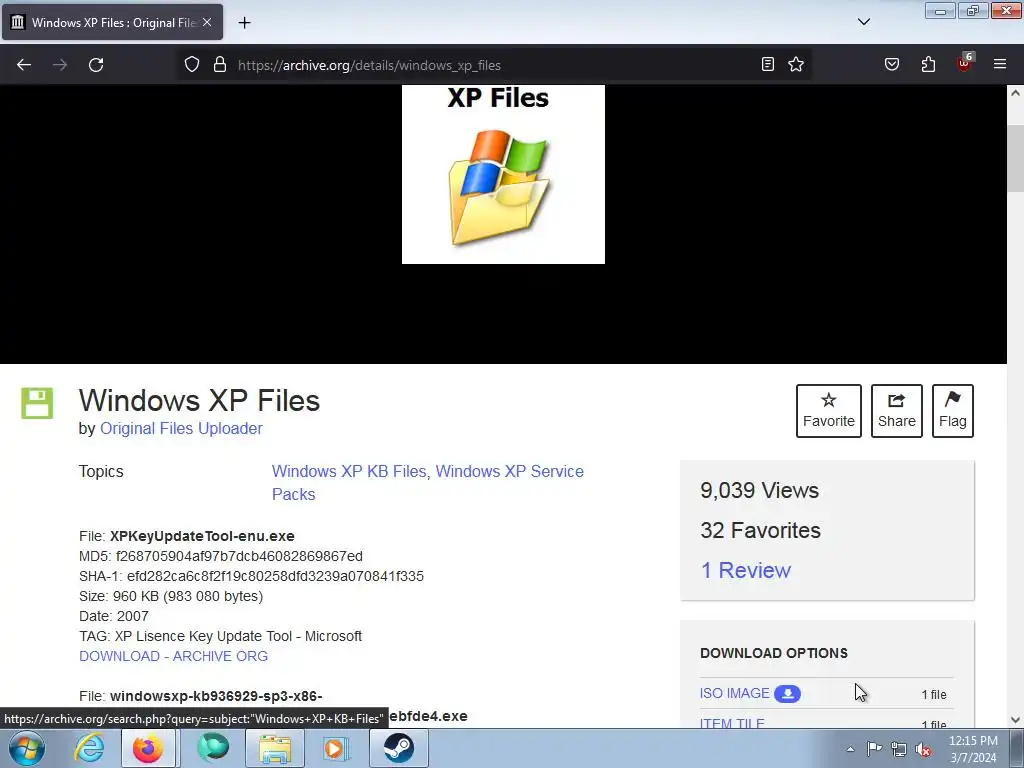Click the network tray icon
This screenshot has height=768, width=1024.
pyautogui.click(x=899, y=749)
